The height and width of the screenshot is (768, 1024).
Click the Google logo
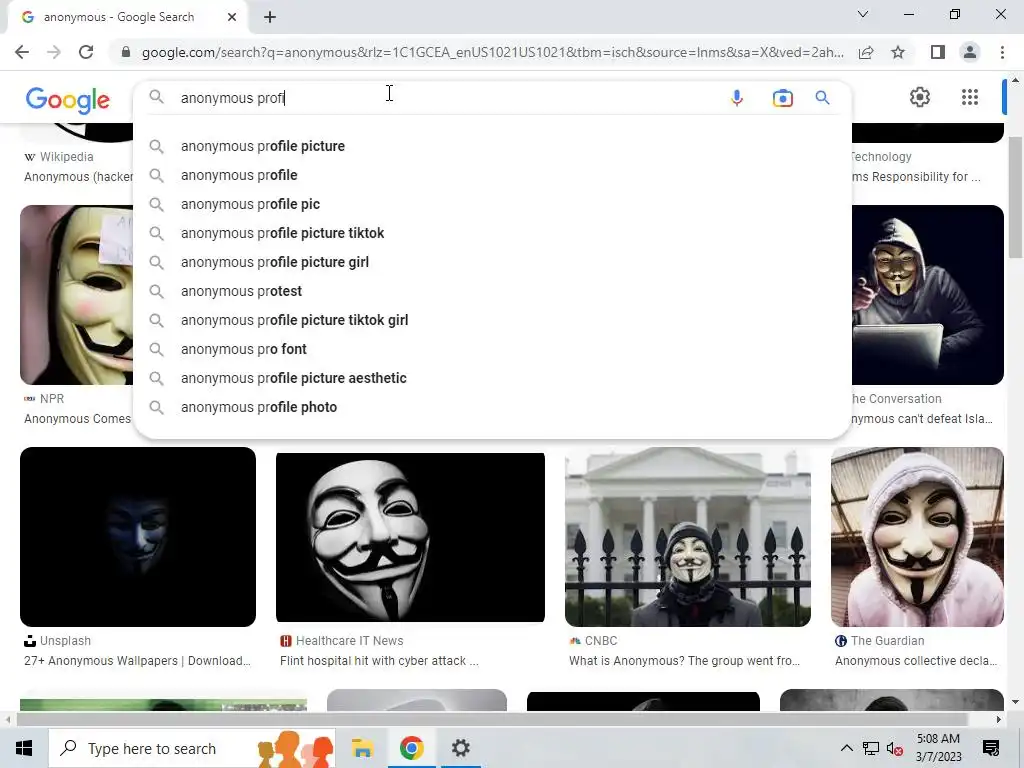[68, 100]
